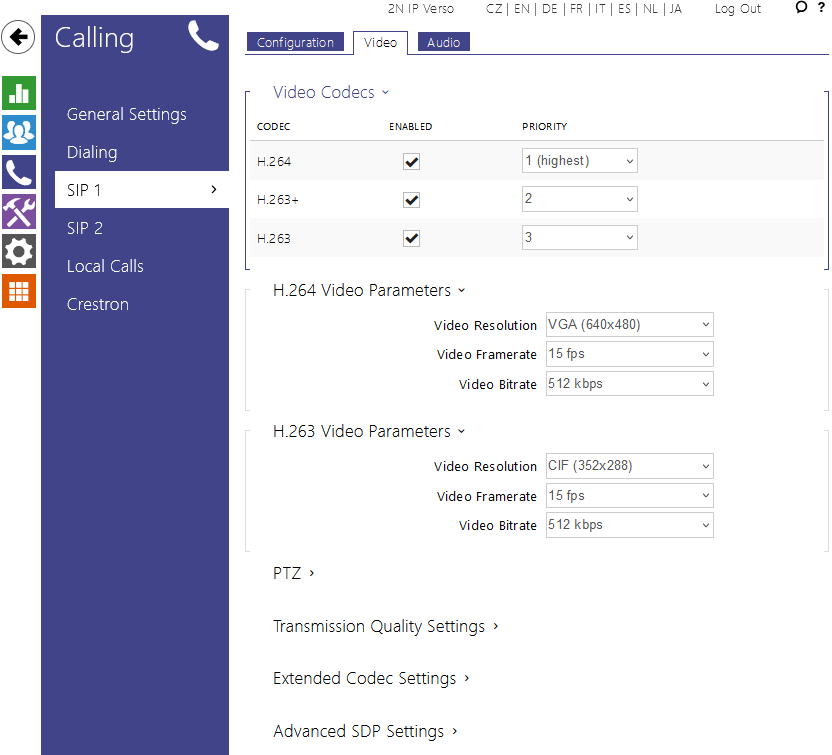This screenshot has width=832, height=755.
Task: Open the System gear icon
Action: coord(18,251)
